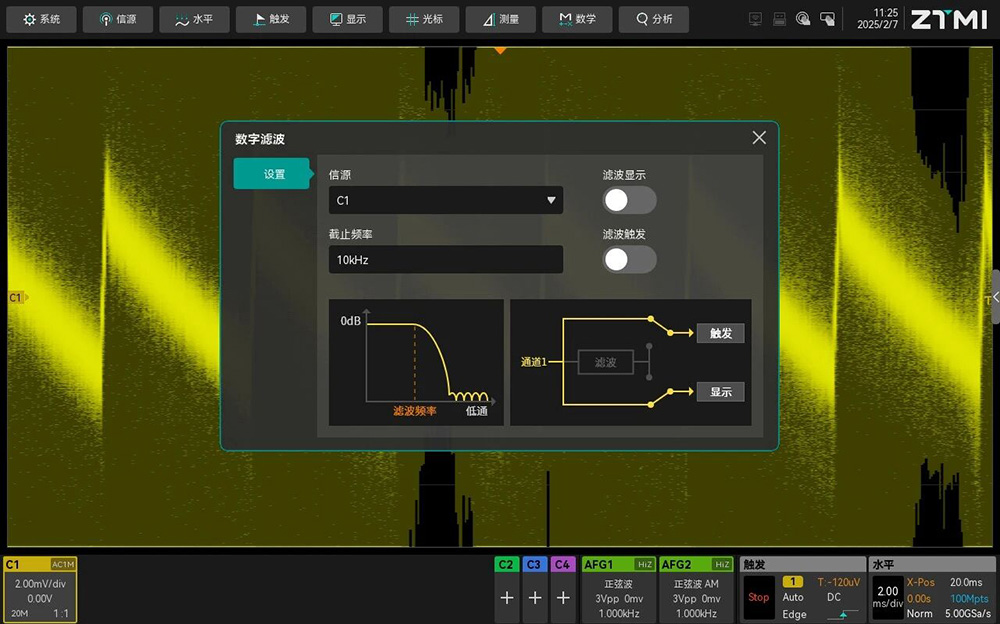Toggle the AFG1 output panel
The width and height of the screenshot is (1000, 624).
[x=618, y=590]
